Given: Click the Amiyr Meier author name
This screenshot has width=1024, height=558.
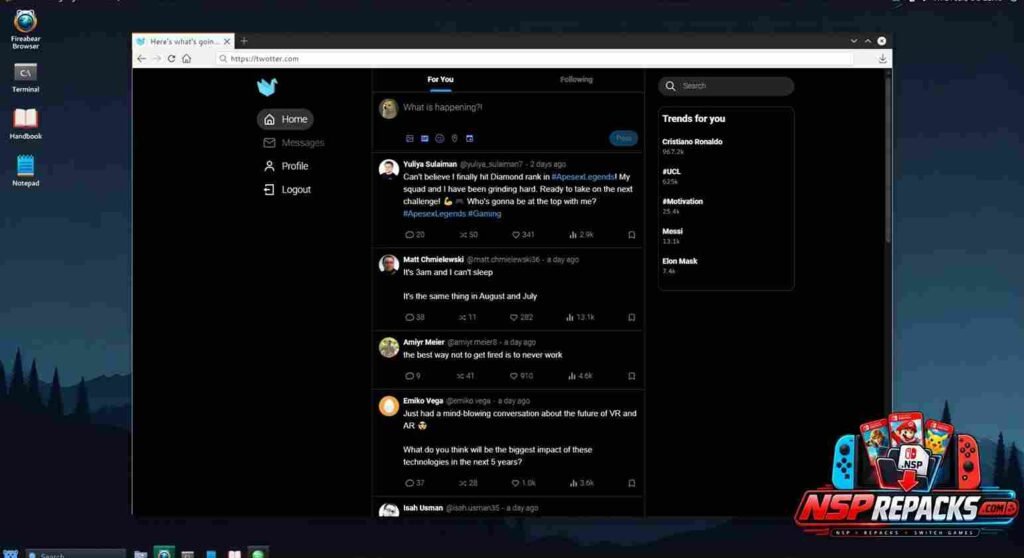Looking at the screenshot, I should 423,342.
